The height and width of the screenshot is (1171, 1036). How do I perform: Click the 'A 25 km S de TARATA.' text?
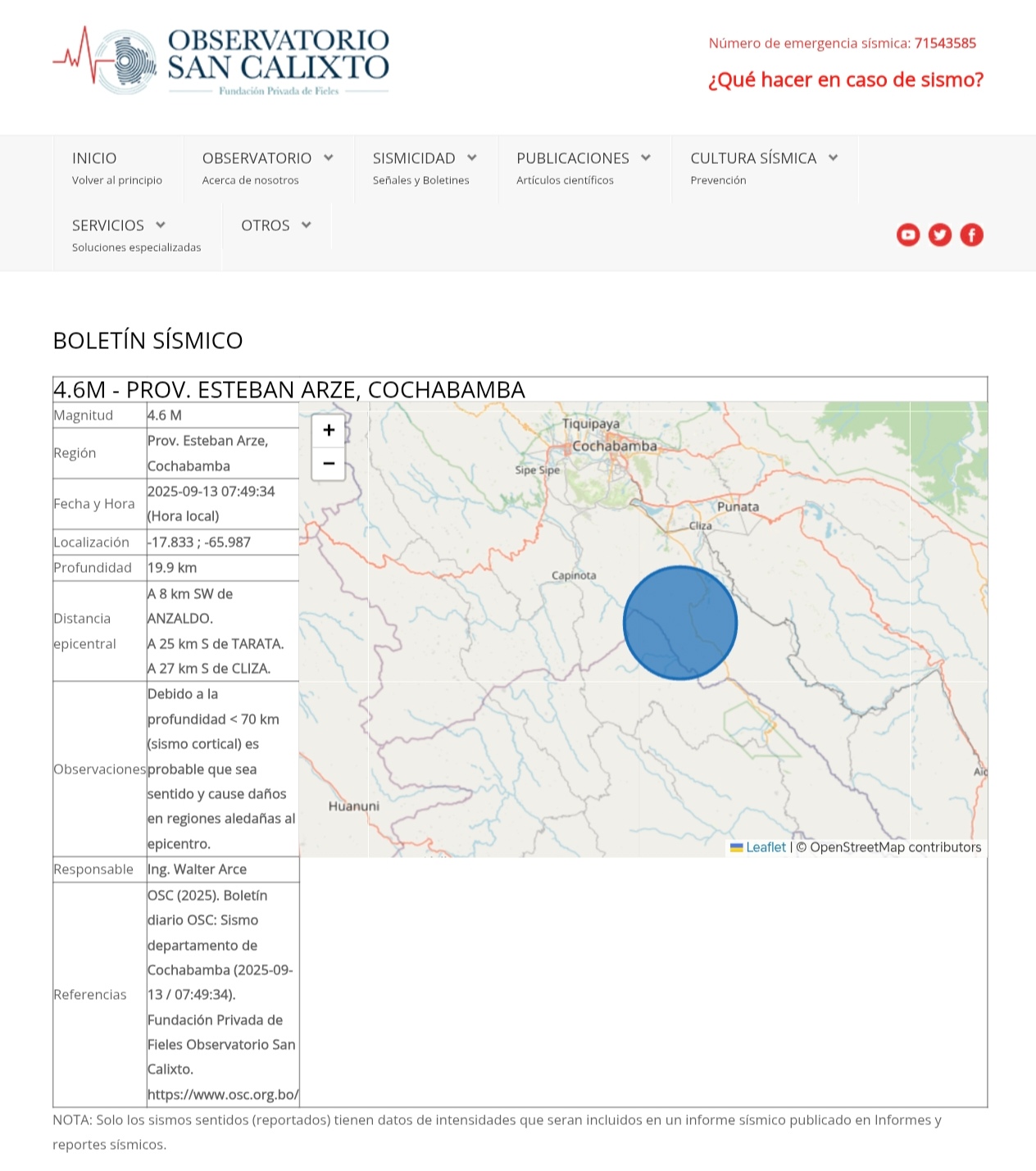coord(216,644)
